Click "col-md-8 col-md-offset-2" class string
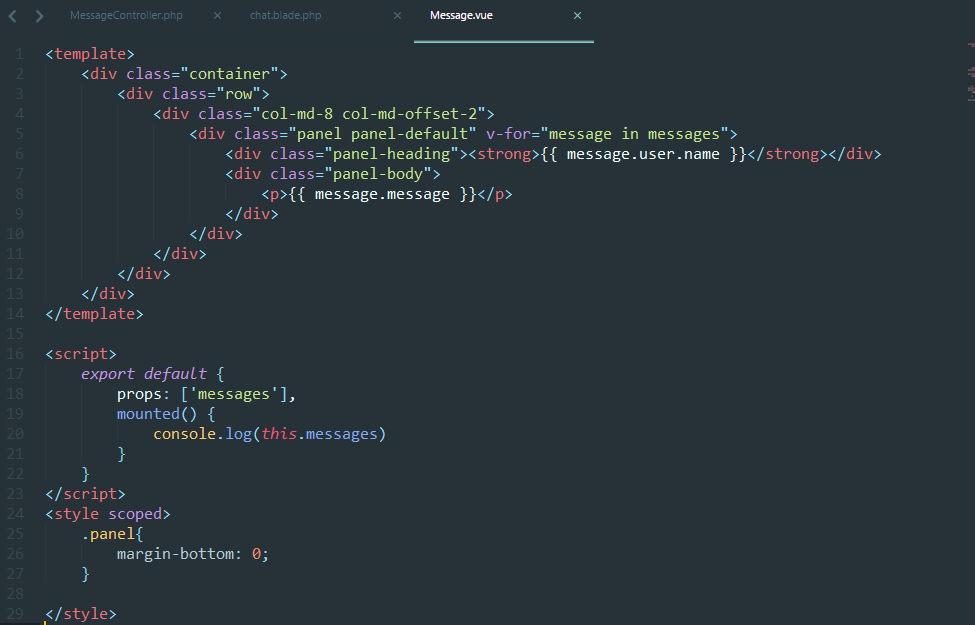Image resolution: width=975 pixels, height=625 pixels. [x=369, y=114]
